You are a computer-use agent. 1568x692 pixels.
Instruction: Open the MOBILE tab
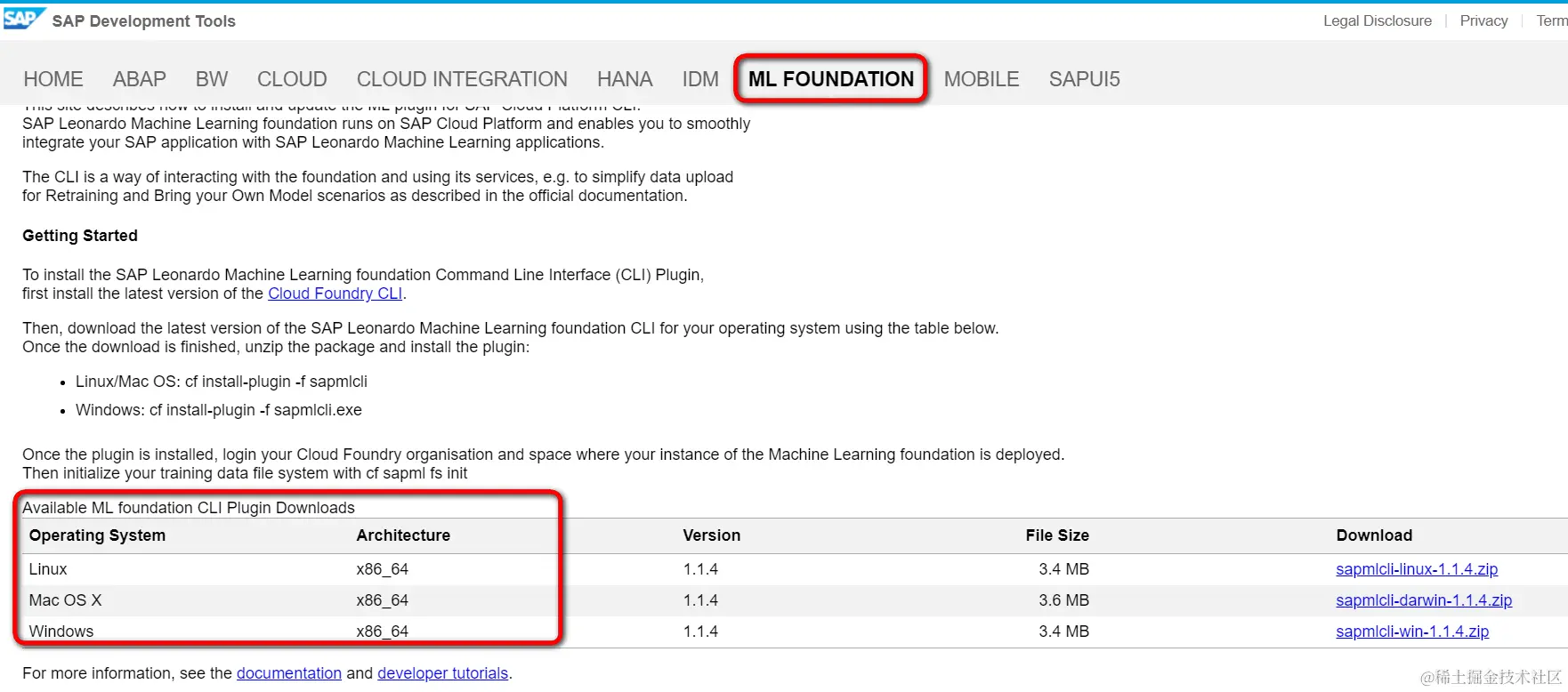point(982,79)
